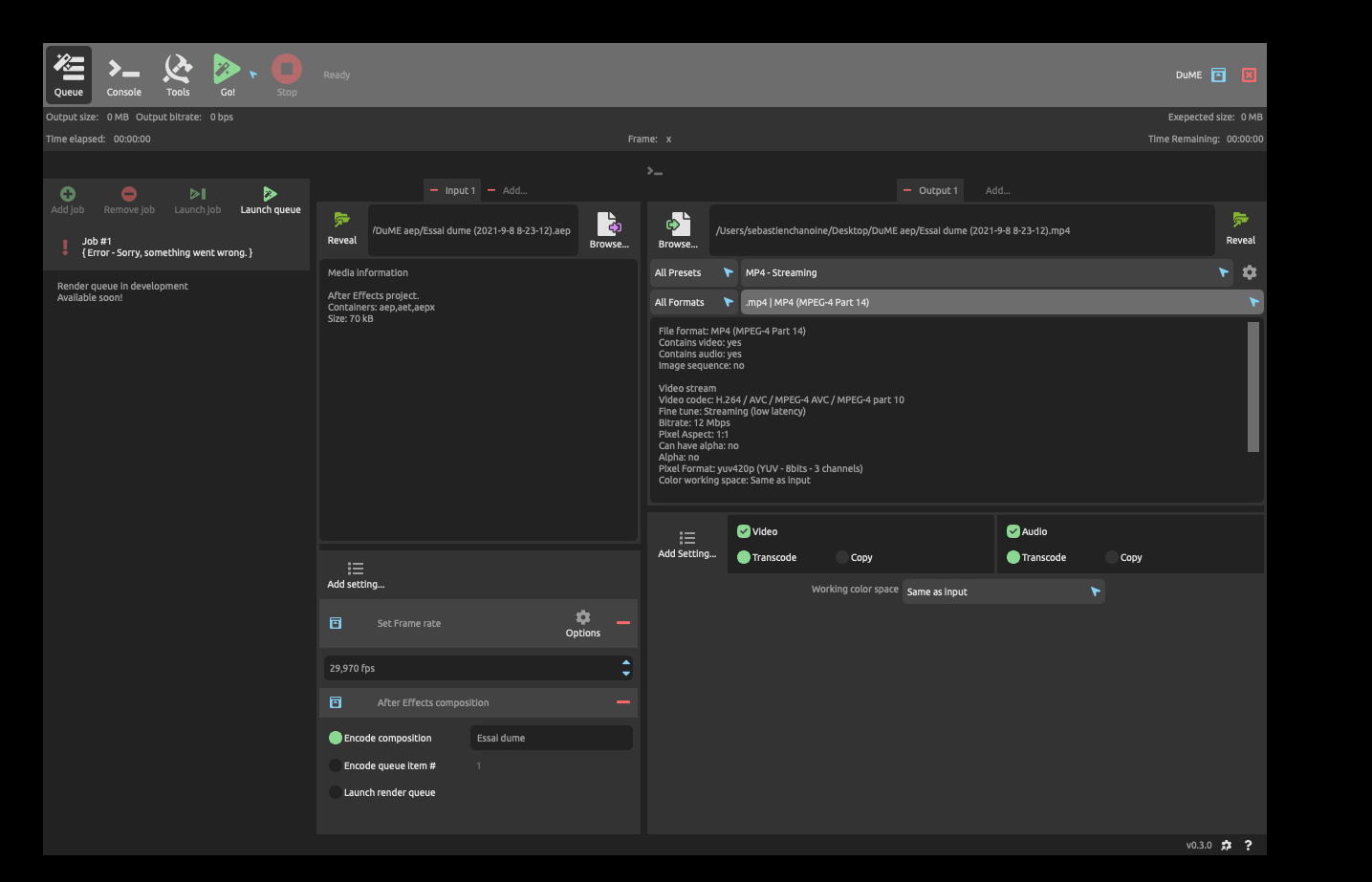Open All Presets filter dropdown

coord(694,272)
